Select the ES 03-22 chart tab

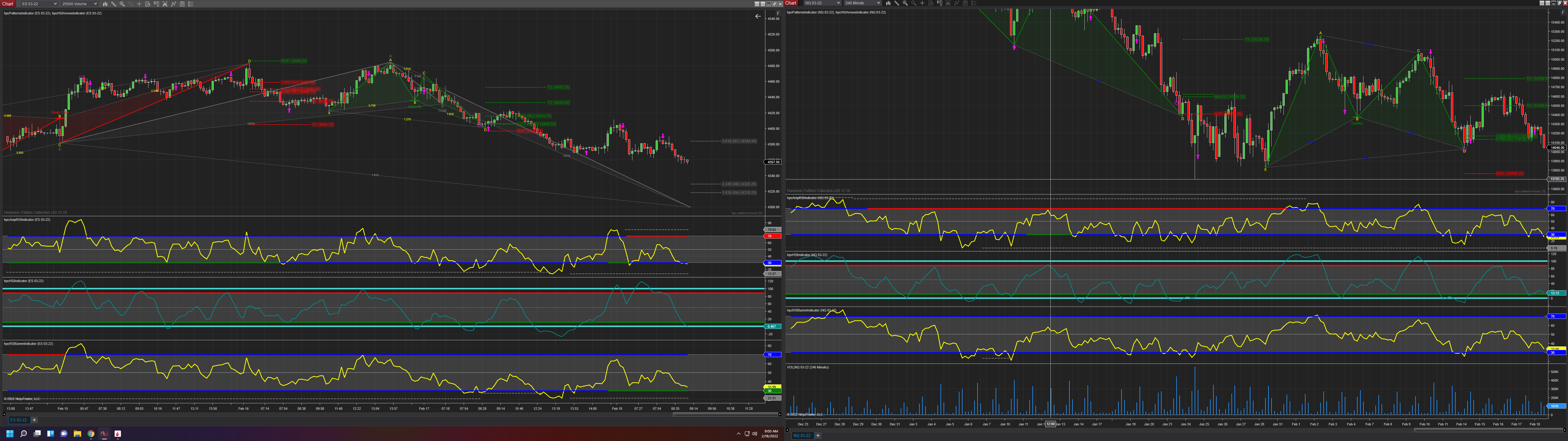pos(18,420)
